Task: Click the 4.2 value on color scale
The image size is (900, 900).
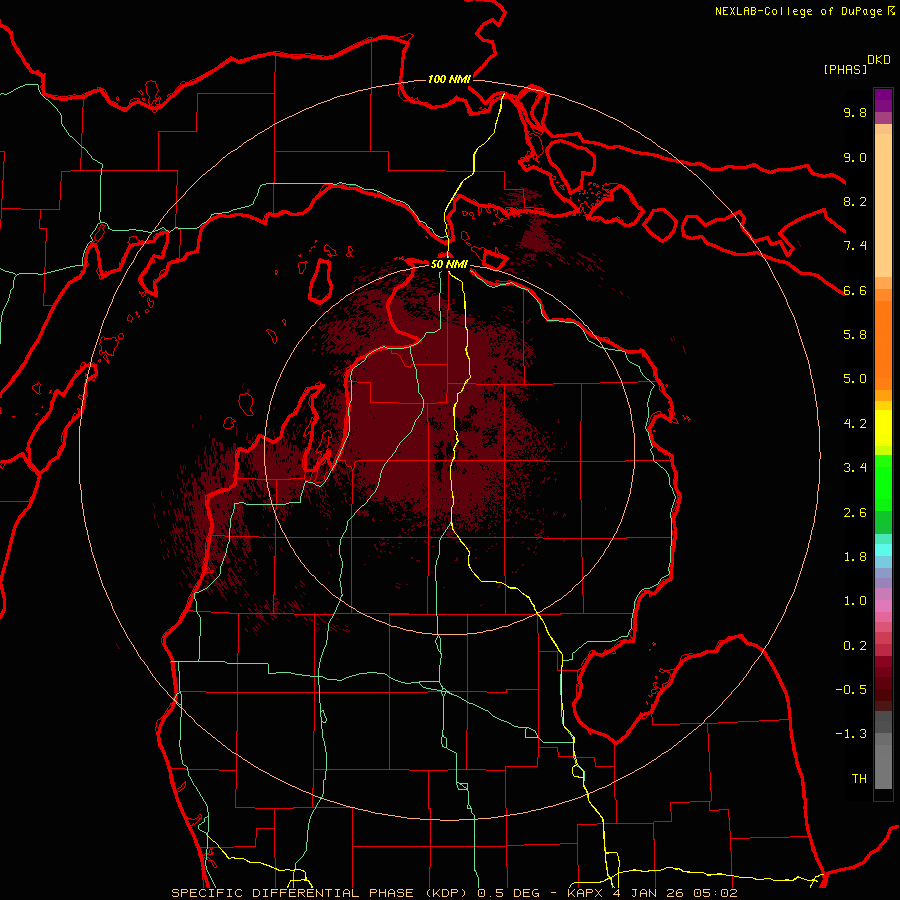Action: point(855,424)
